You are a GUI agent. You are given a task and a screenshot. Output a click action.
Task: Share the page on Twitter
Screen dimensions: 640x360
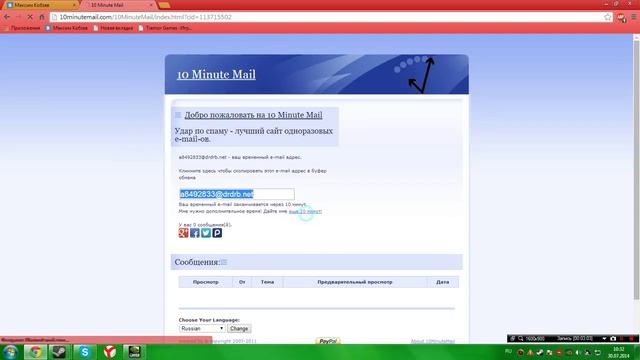[206, 233]
